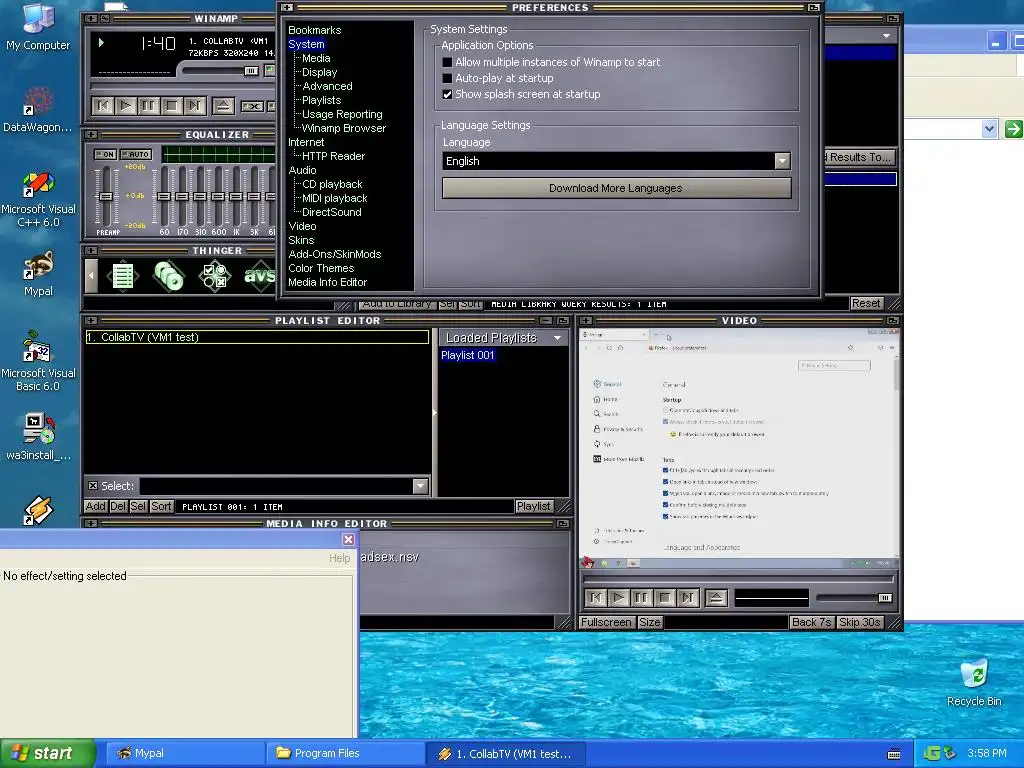Click Skip 30s in Video window

pyautogui.click(x=859, y=622)
